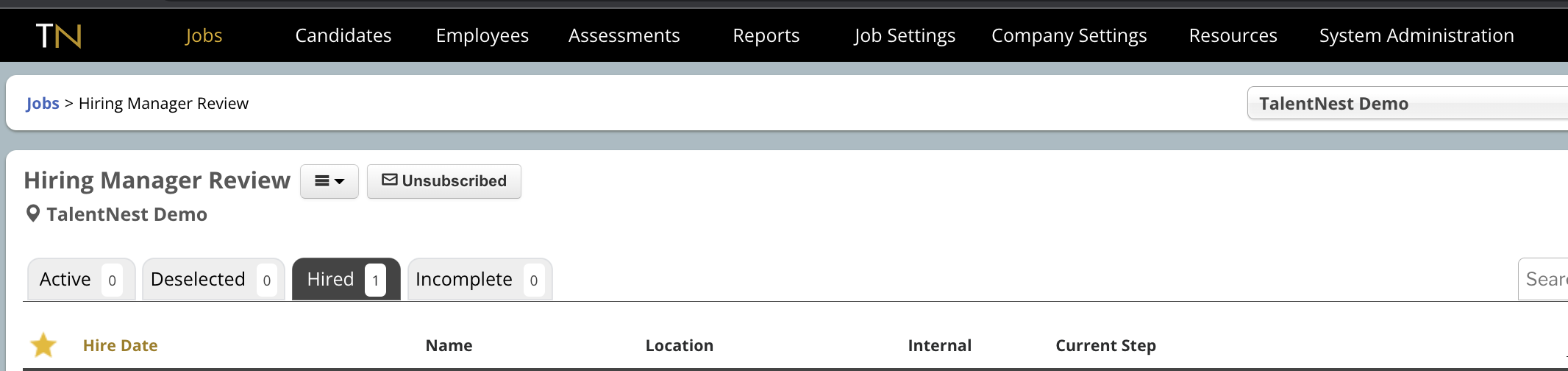Open the Resources menu
This screenshot has width=1568, height=371.
click(1233, 35)
